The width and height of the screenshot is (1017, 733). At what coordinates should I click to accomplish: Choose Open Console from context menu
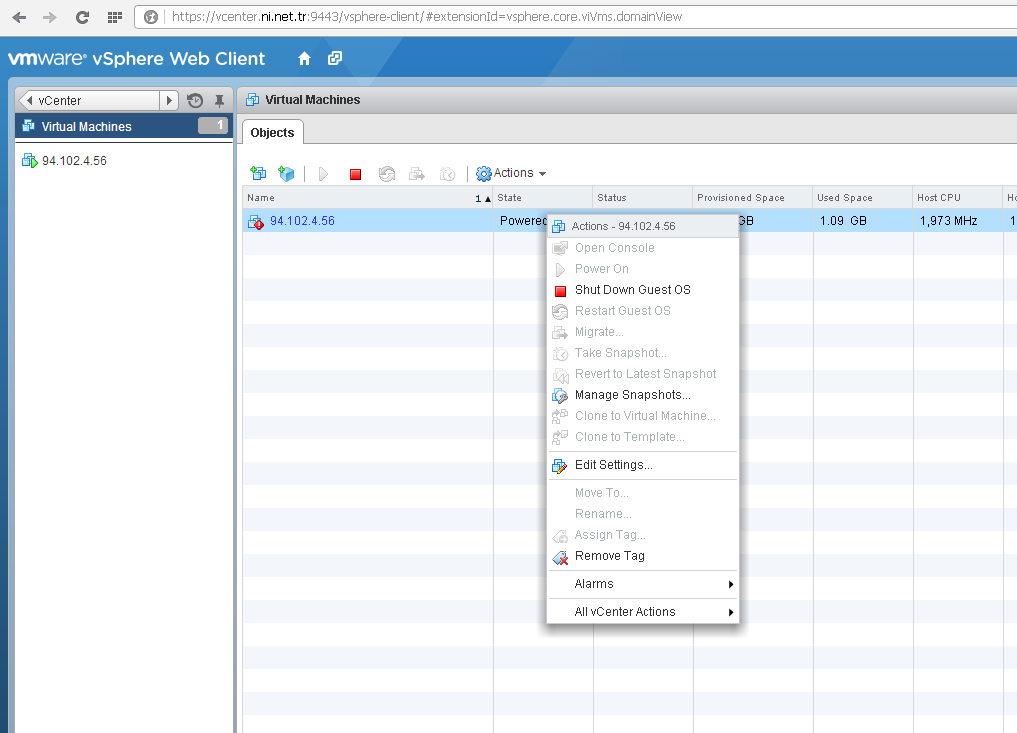pyautogui.click(x=643, y=248)
